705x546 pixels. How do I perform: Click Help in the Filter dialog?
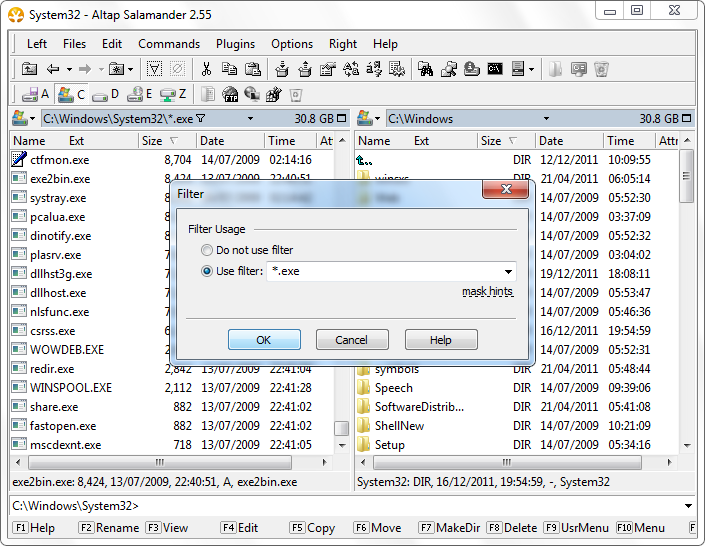click(441, 340)
